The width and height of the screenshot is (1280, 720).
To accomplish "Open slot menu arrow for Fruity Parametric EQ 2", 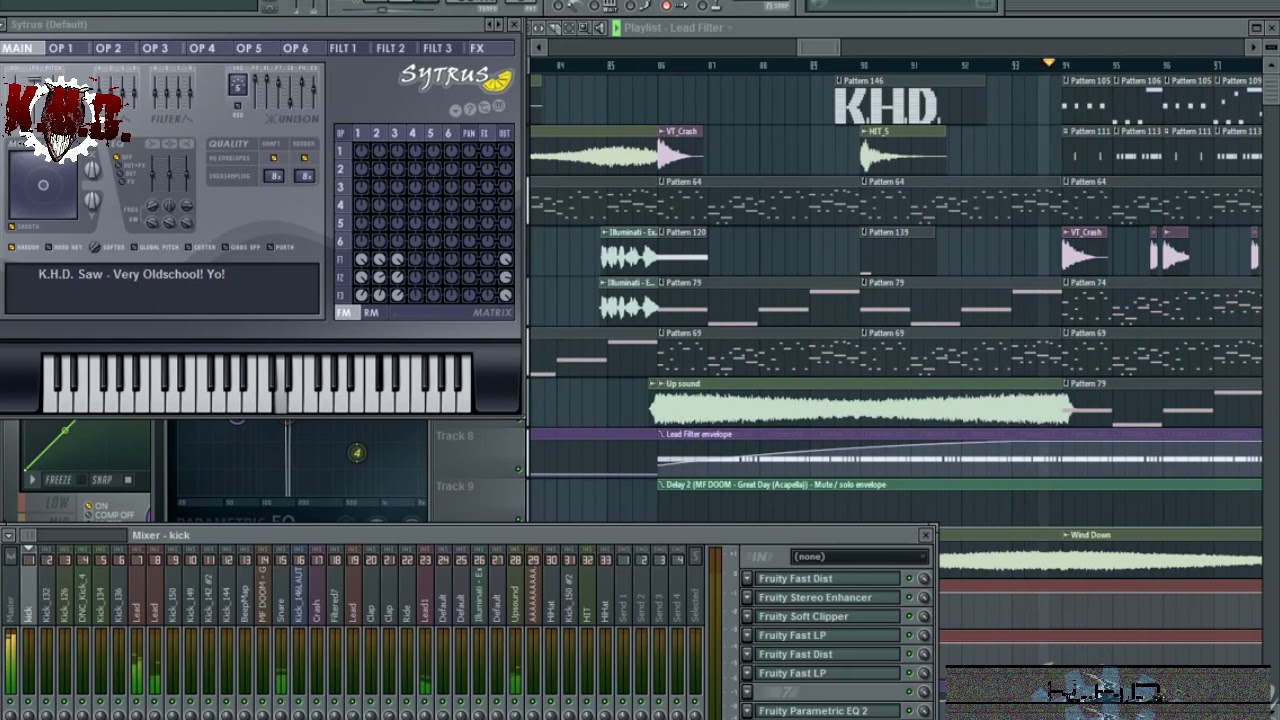I will pyautogui.click(x=747, y=711).
